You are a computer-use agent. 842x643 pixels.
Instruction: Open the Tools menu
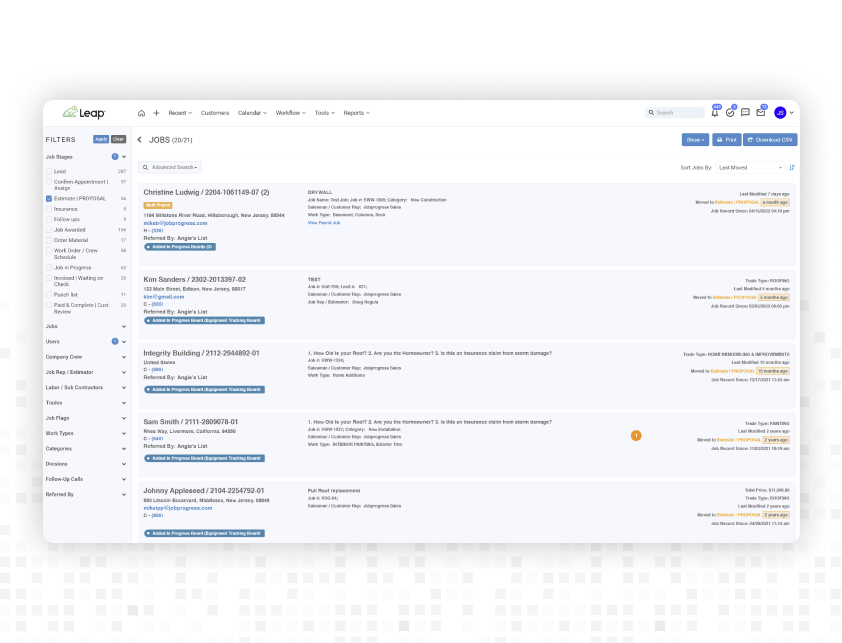325,113
